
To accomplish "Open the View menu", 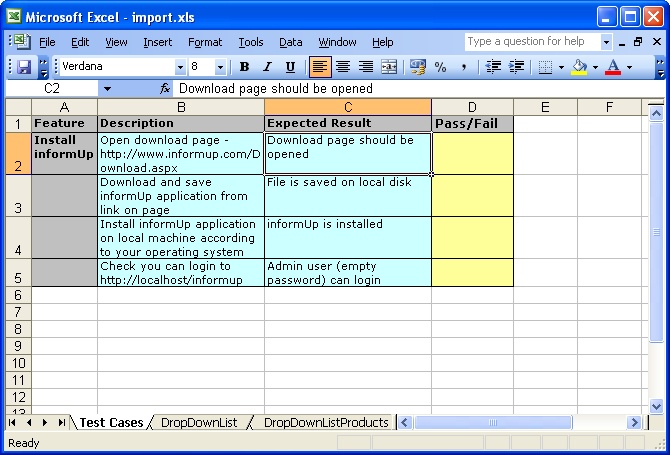I will click(116, 42).
